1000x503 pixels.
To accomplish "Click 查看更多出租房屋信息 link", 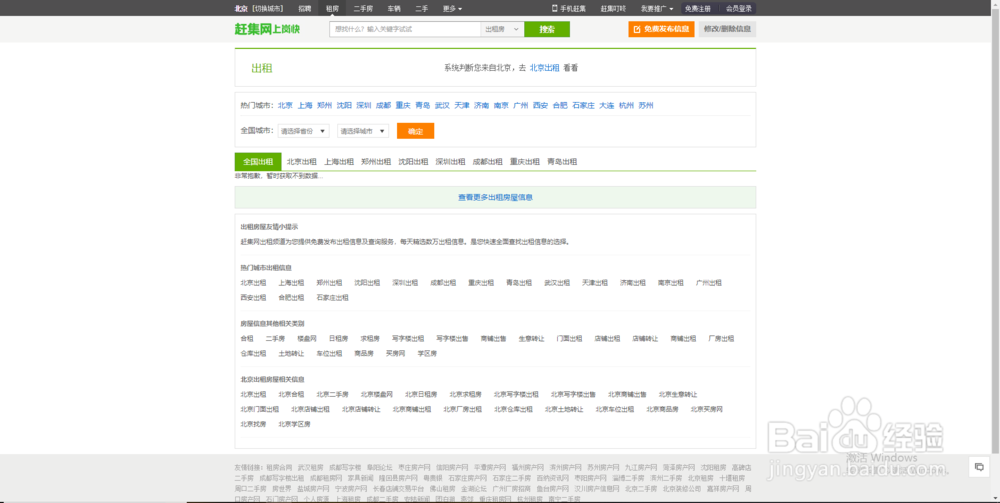I will pyautogui.click(x=496, y=198).
